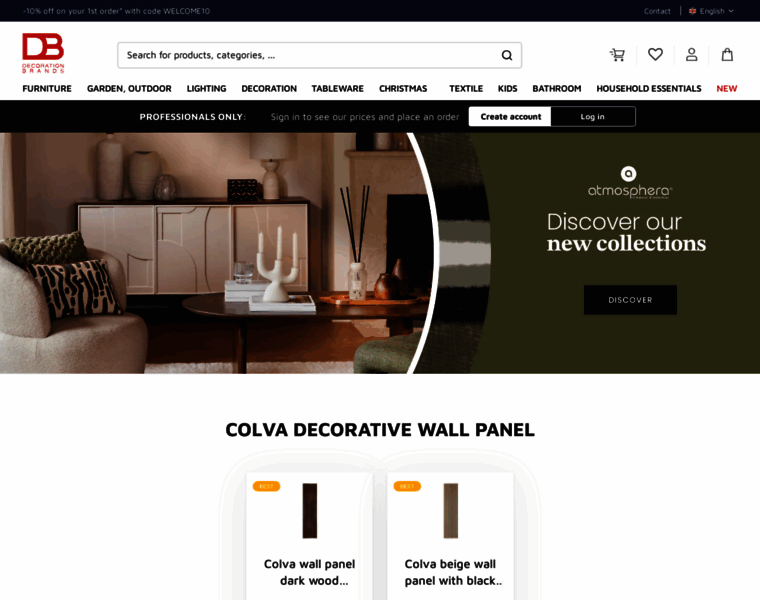Select the CHRISTMAS menu item
Screen dimensions: 760x600
[403, 89]
